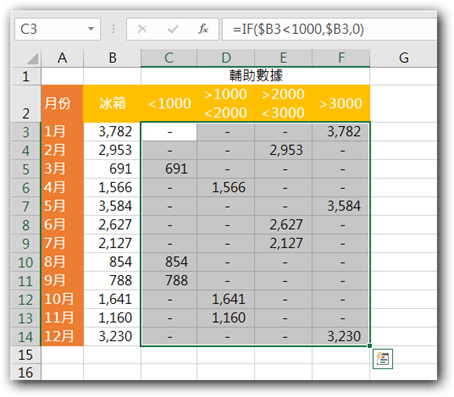The width and height of the screenshot is (454, 397).
Task: Select row 10 header
Action: tap(26, 262)
